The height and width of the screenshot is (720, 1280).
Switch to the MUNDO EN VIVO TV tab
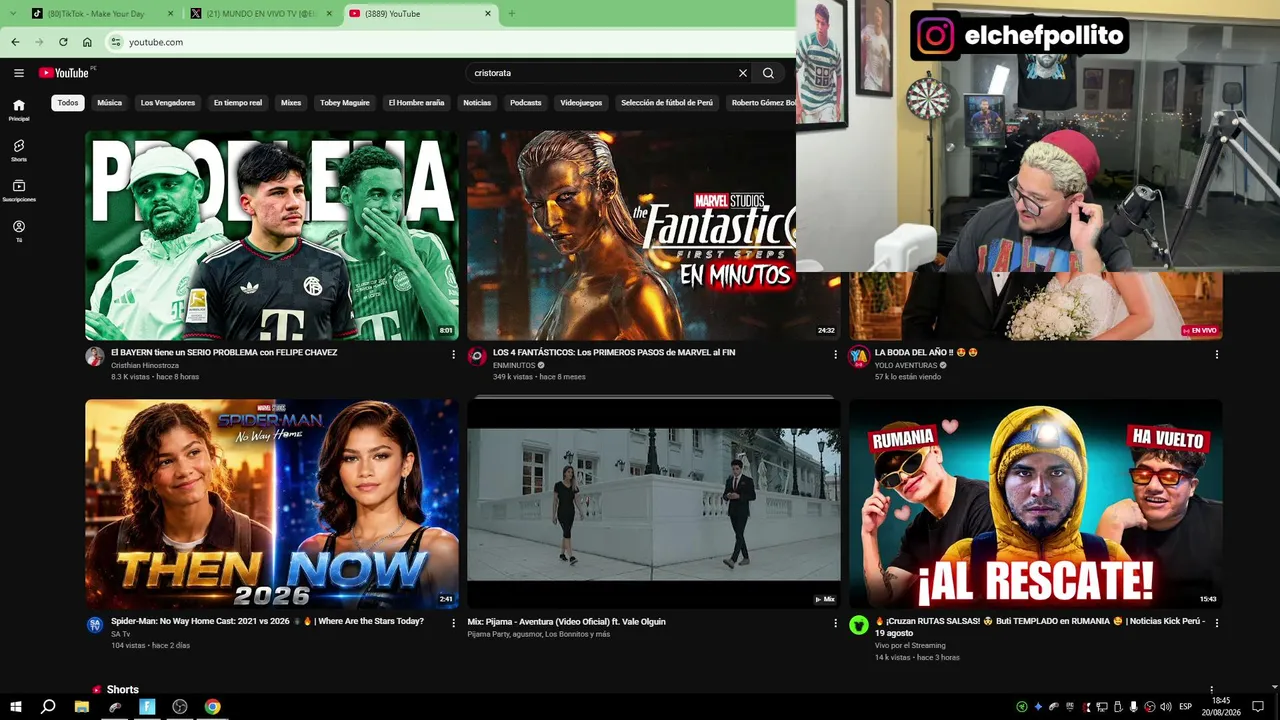[x=260, y=14]
